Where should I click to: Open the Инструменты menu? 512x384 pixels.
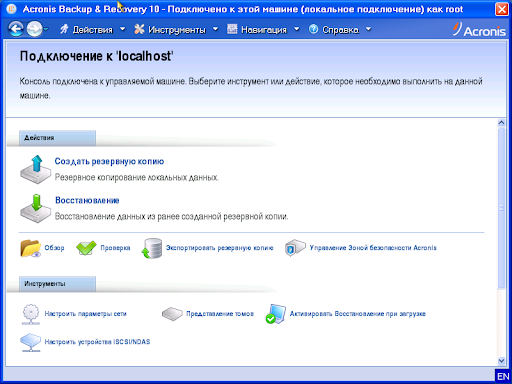point(177,30)
